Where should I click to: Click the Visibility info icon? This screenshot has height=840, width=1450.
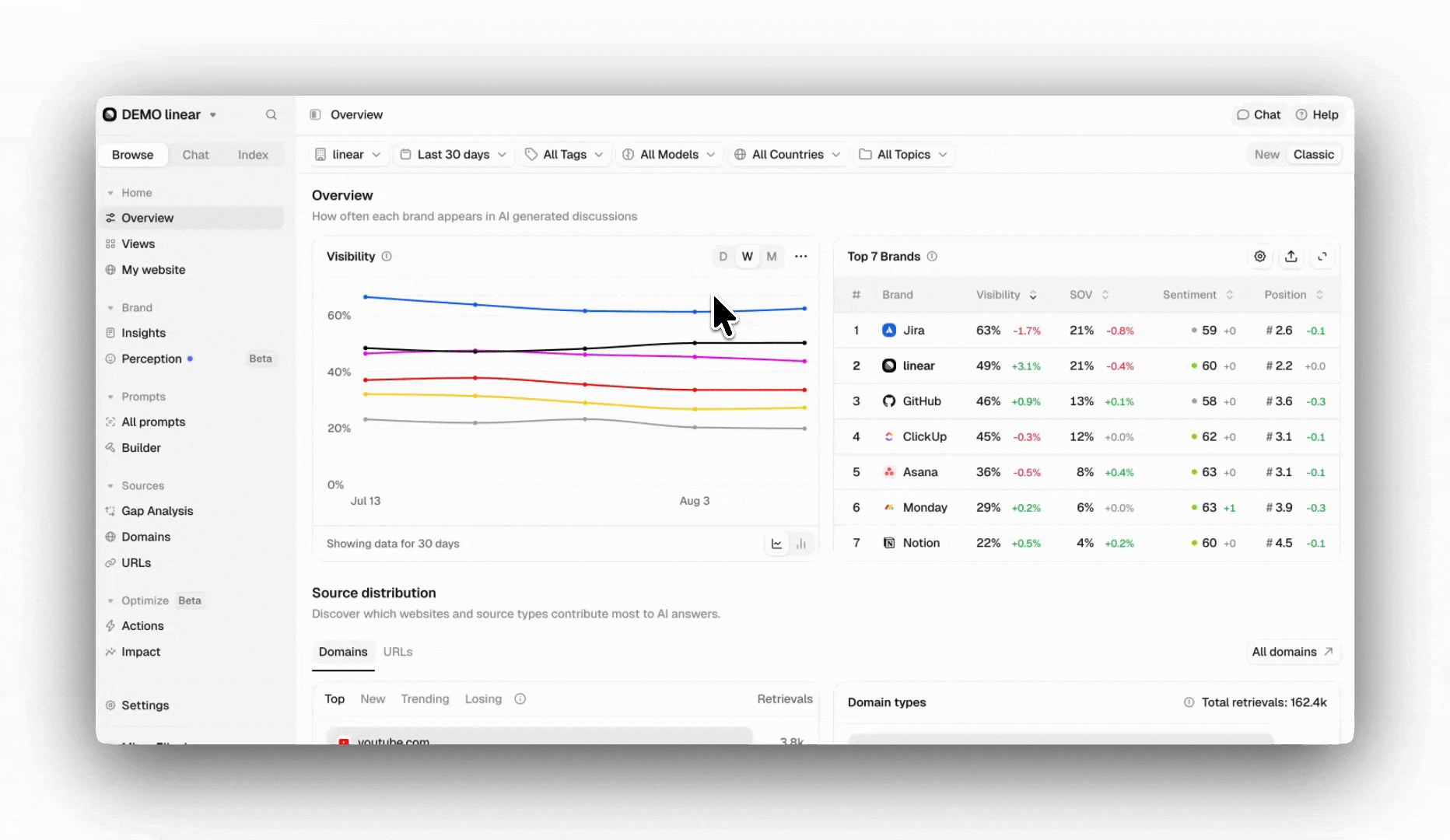(387, 257)
